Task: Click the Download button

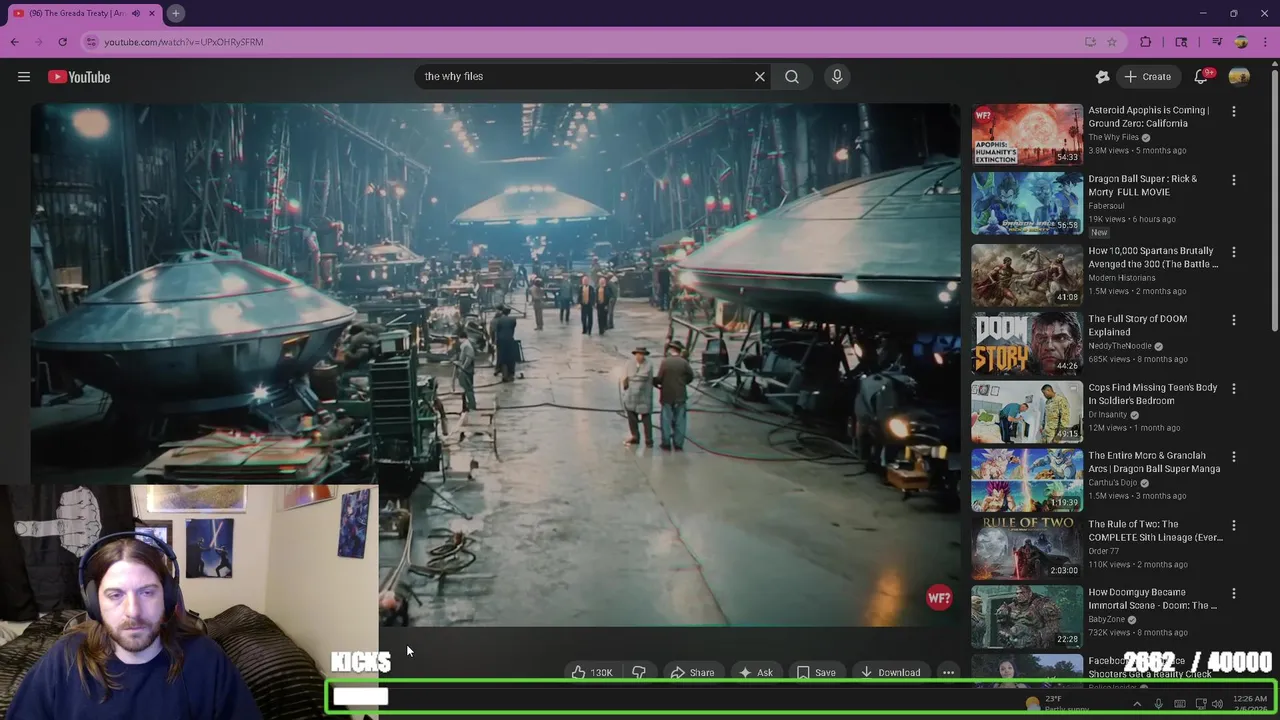Action: (890, 672)
